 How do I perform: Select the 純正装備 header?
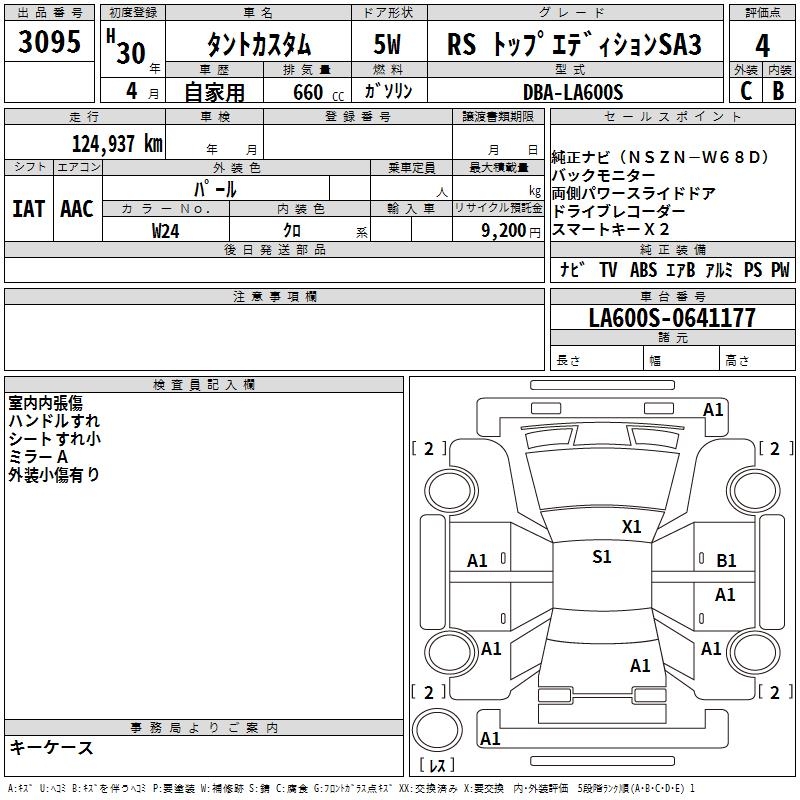tap(672, 249)
